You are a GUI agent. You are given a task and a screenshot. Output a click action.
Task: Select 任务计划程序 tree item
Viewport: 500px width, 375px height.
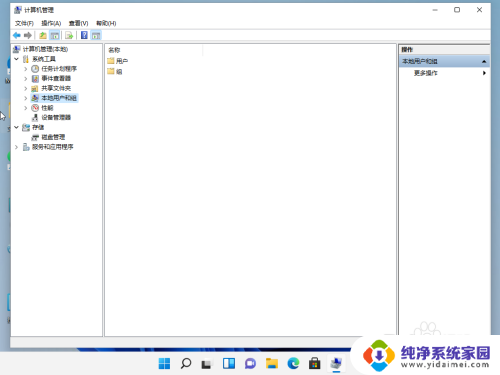tap(59, 69)
